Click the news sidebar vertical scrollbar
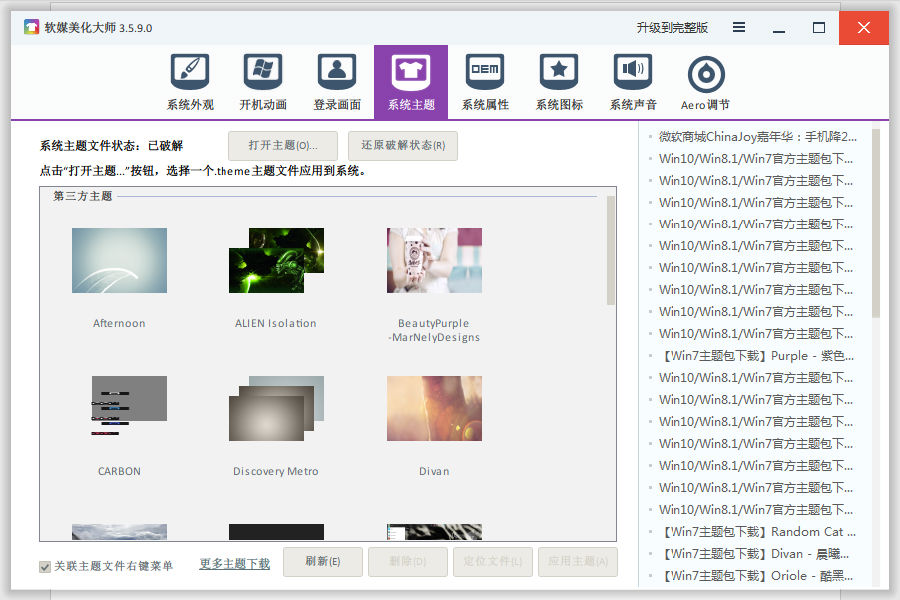This screenshot has width=900, height=600. click(875, 223)
